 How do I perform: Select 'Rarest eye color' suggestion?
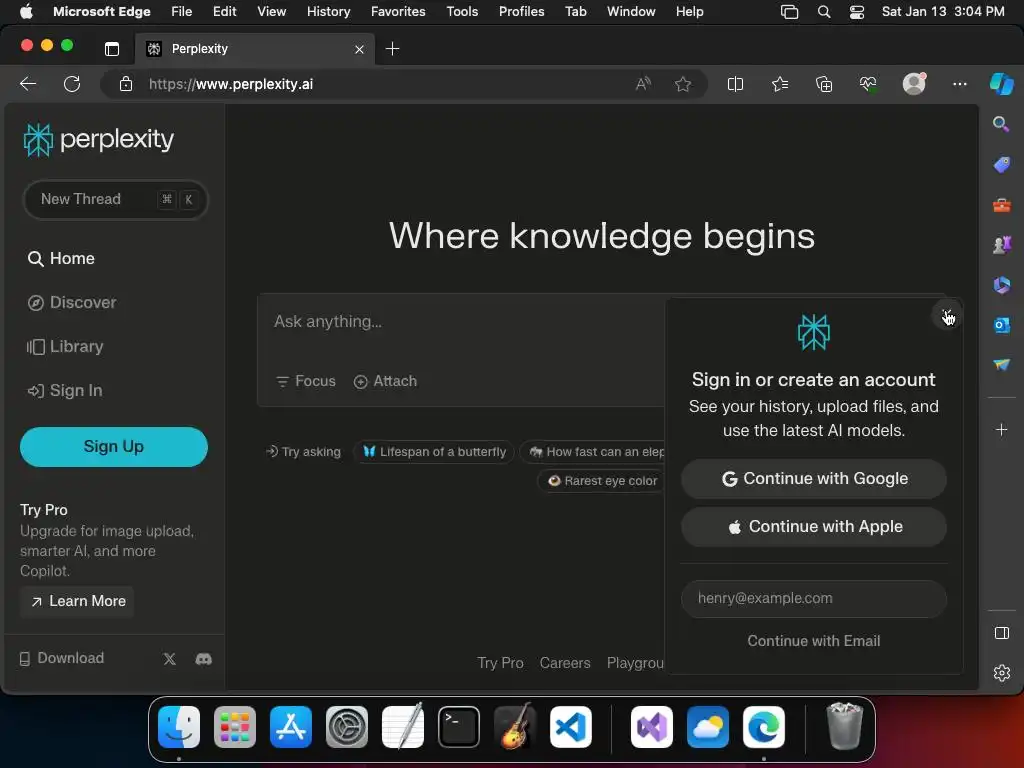603,481
